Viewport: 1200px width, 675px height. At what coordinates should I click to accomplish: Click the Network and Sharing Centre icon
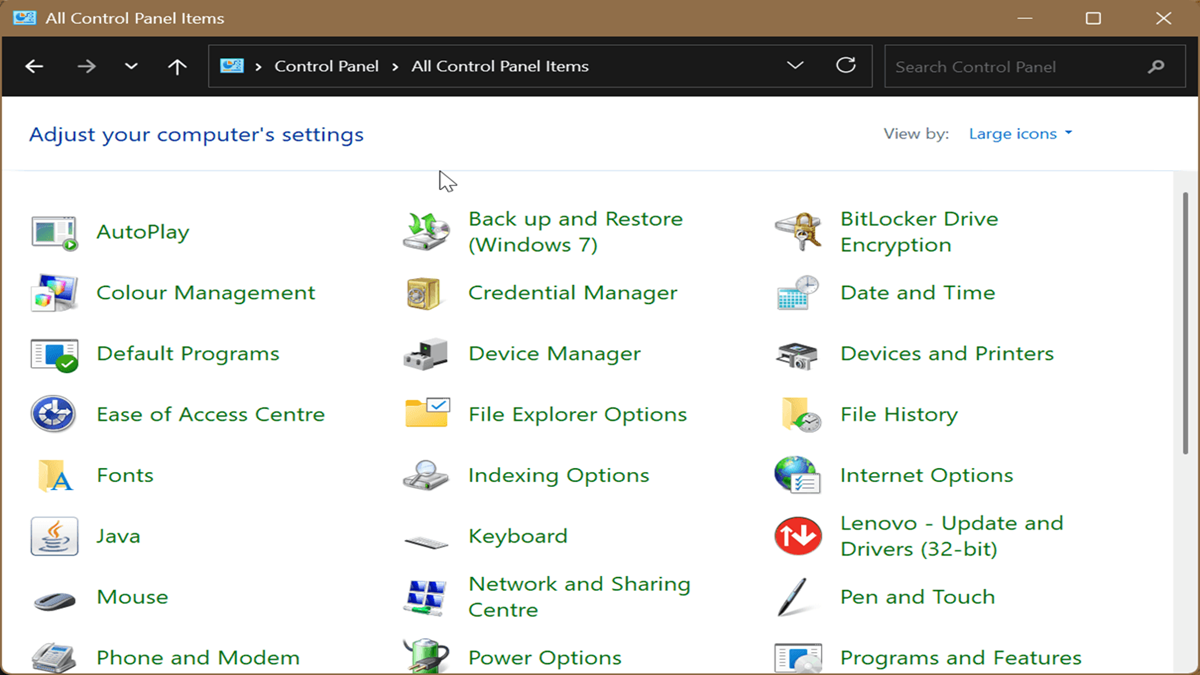point(426,597)
